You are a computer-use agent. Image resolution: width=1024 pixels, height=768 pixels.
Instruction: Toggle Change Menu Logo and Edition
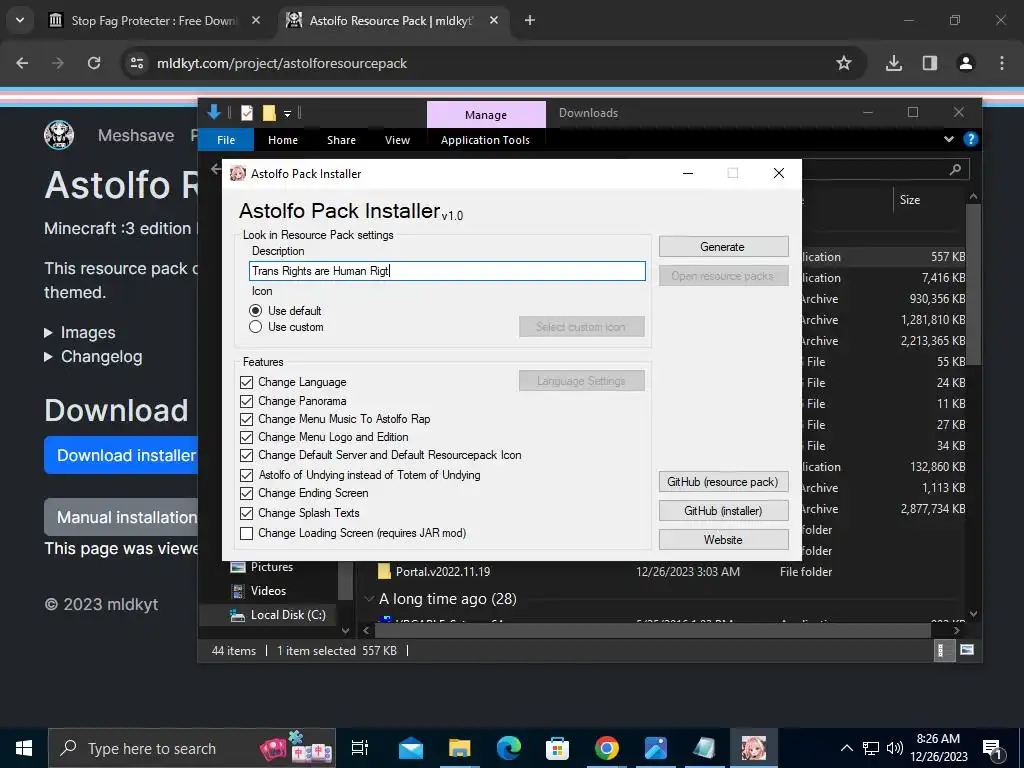click(x=246, y=437)
